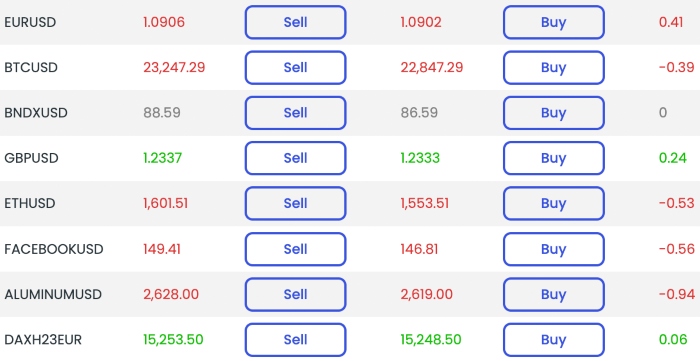This screenshot has width=700, height=361.
Task: Click Sell for ETHUSD
Action: click(x=296, y=203)
